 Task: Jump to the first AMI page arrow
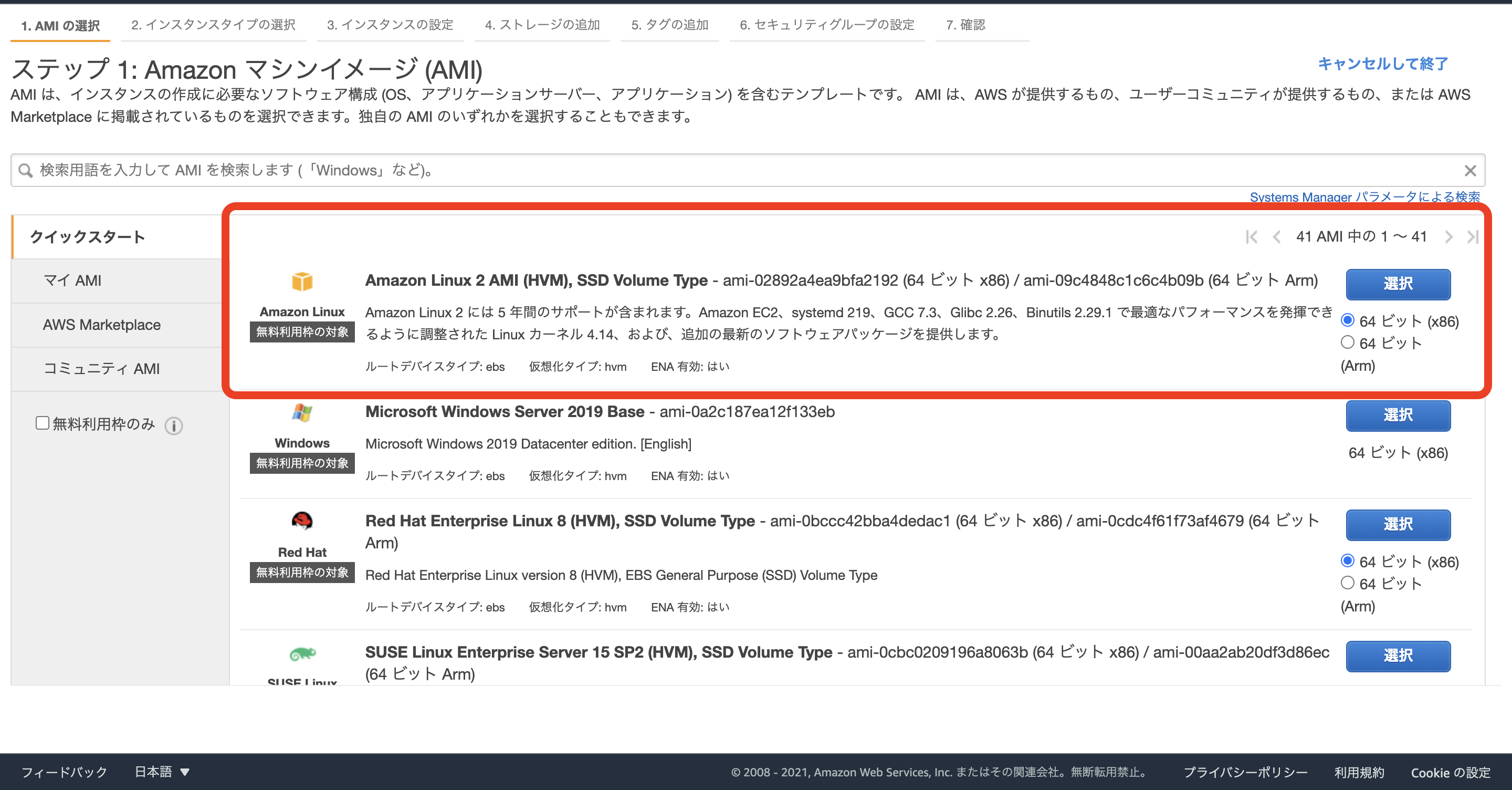(x=1252, y=237)
